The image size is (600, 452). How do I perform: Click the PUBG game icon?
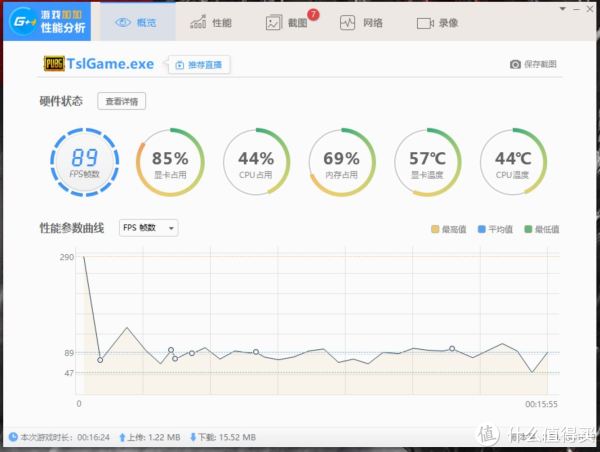54,64
